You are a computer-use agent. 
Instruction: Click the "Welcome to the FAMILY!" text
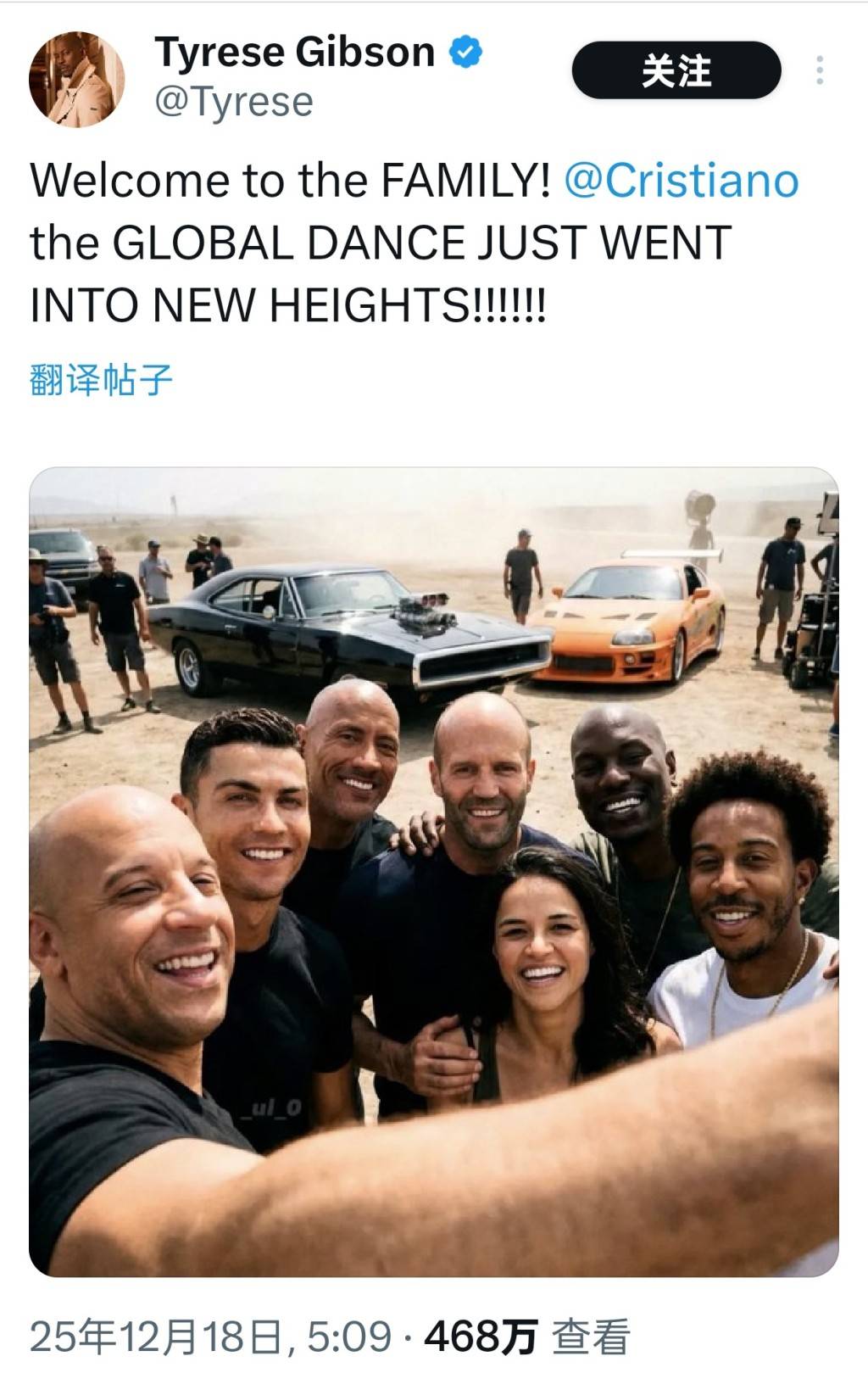(x=291, y=181)
